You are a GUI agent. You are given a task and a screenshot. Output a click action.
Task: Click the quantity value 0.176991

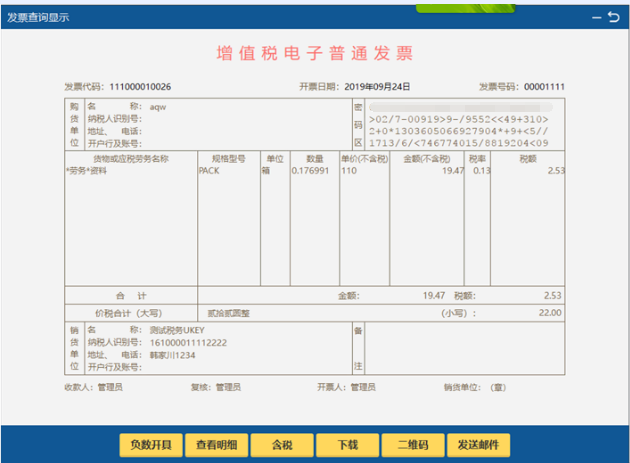click(x=310, y=171)
